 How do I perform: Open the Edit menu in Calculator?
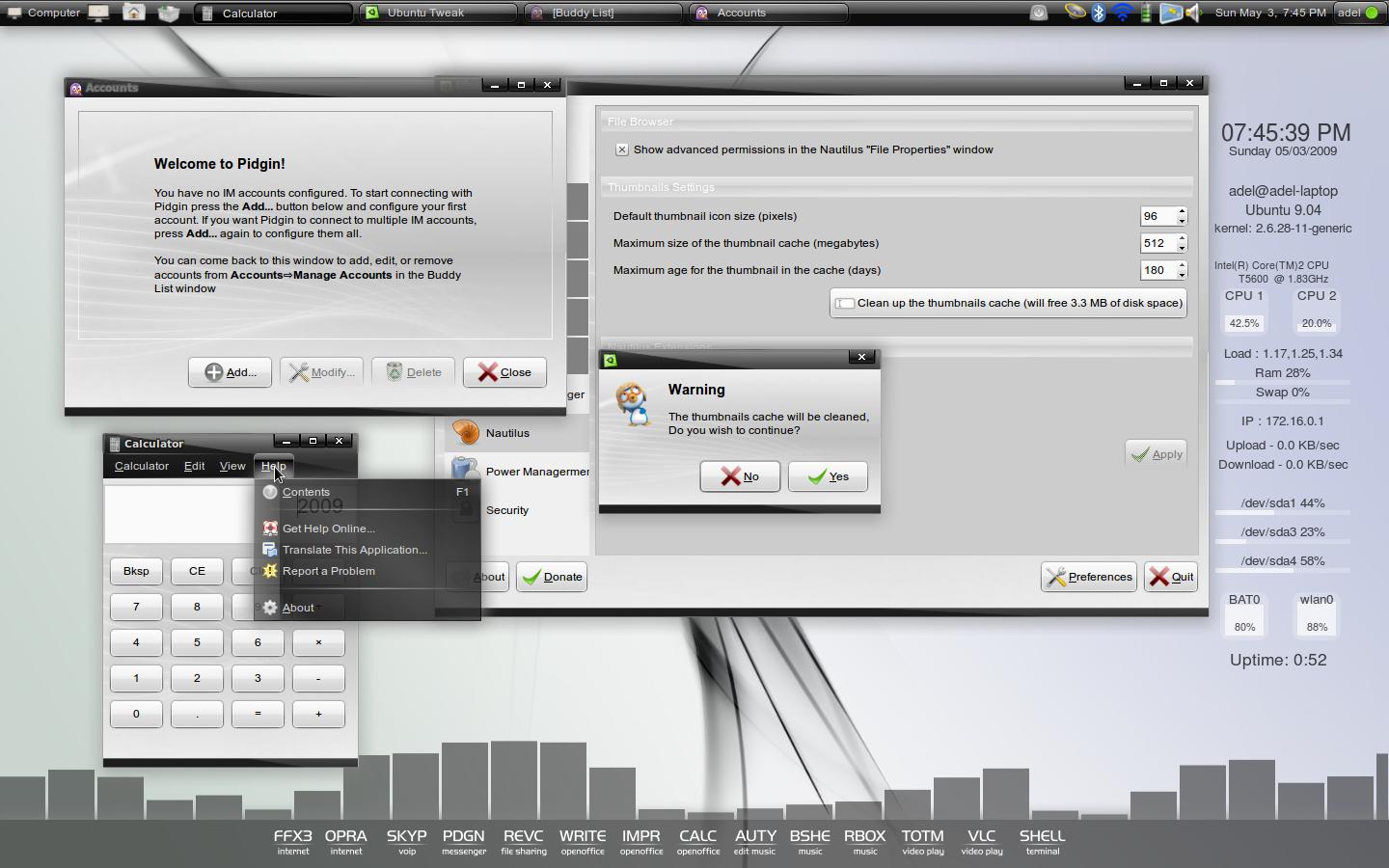(194, 466)
